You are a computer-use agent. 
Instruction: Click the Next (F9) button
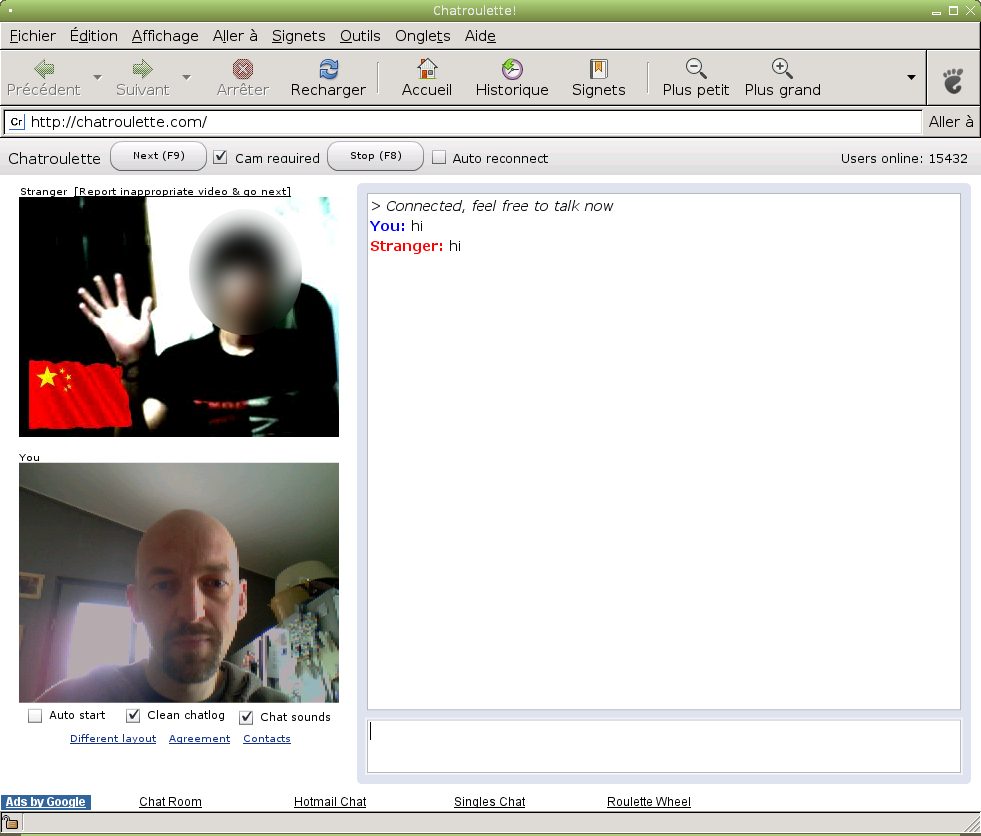coord(158,156)
